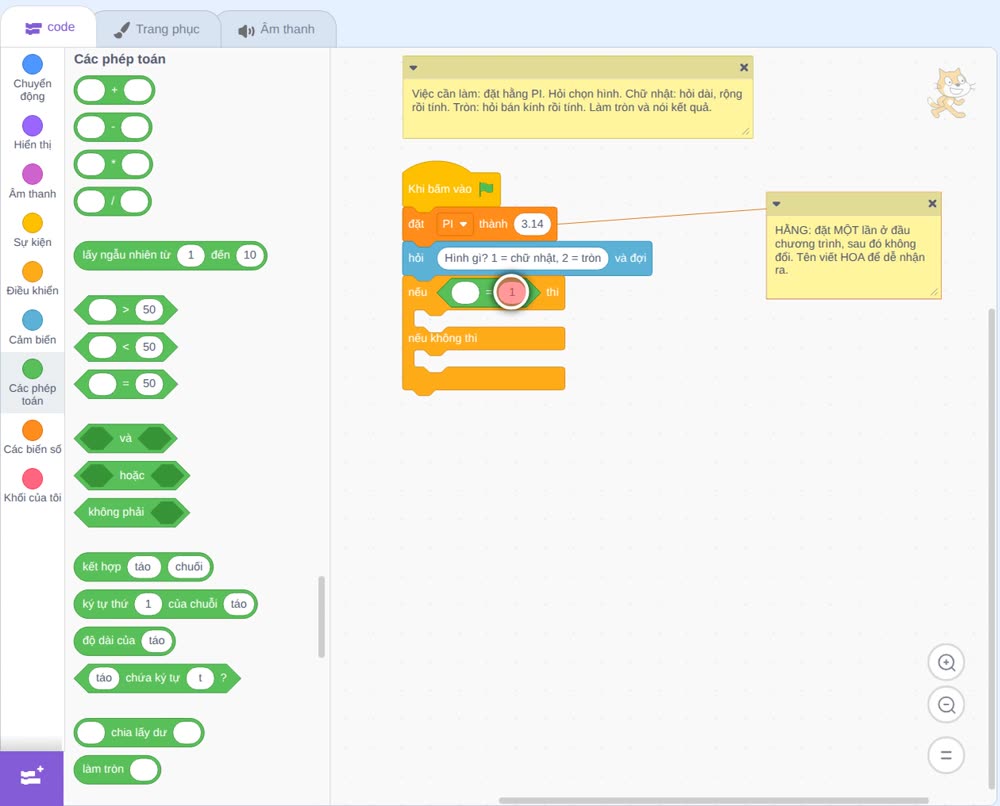Collapse the 'Việc cần làm' comment
The width and height of the screenshot is (1000, 806).
[413, 68]
